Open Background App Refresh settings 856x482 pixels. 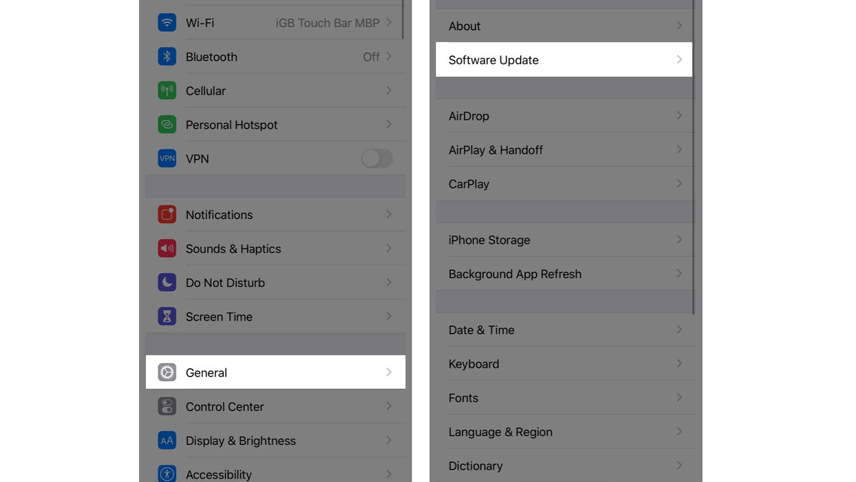coord(564,273)
